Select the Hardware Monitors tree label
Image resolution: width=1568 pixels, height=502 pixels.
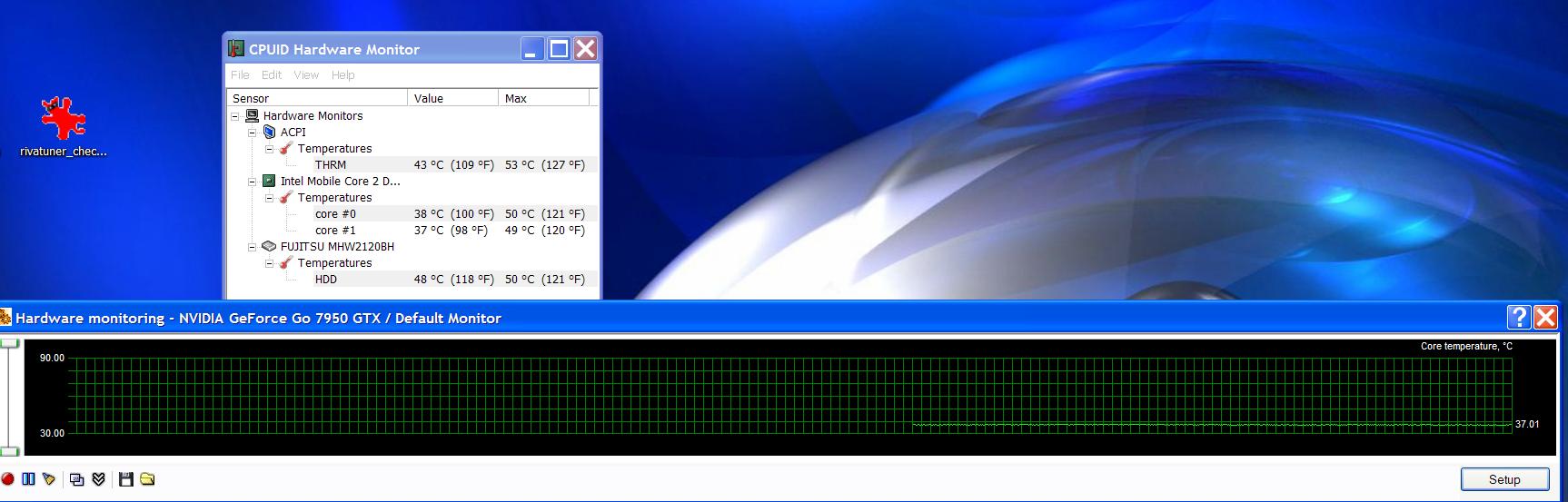(313, 115)
